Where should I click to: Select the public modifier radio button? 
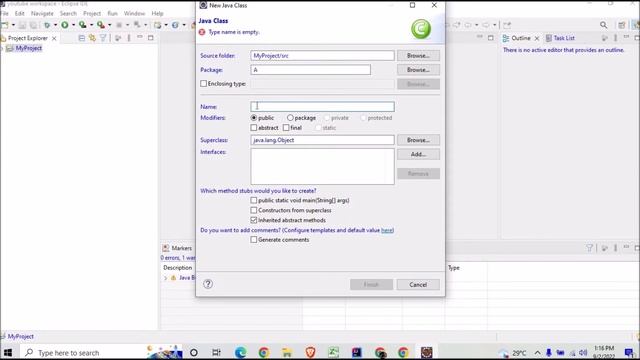click(254, 118)
